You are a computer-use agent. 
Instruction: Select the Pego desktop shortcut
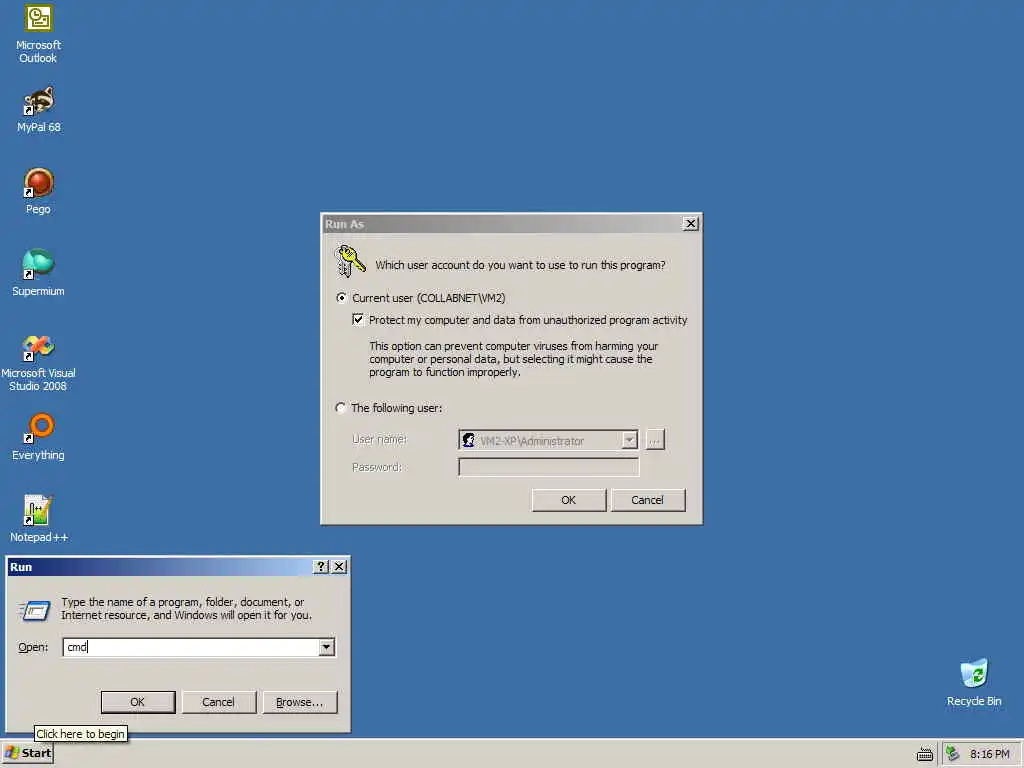tap(39, 191)
